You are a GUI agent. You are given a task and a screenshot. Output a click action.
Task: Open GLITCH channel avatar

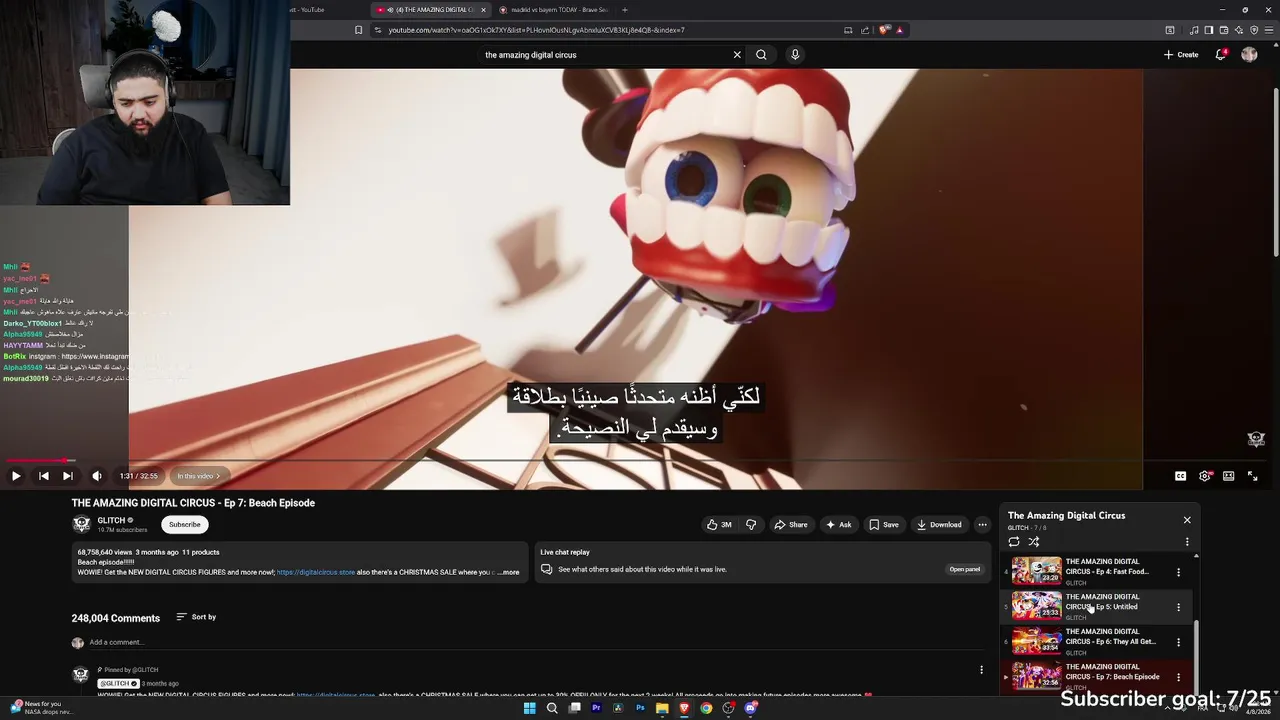pos(81,524)
